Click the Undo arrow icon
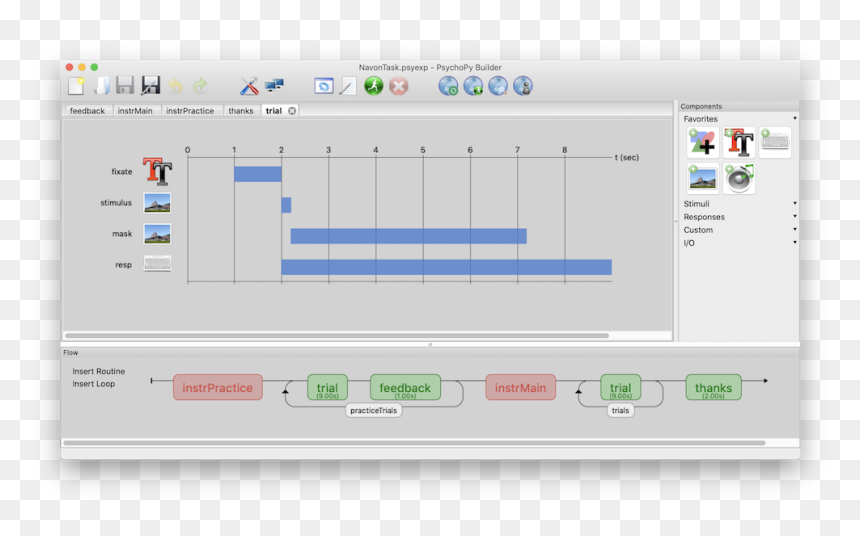The height and width of the screenshot is (536, 860). pyautogui.click(x=175, y=86)
